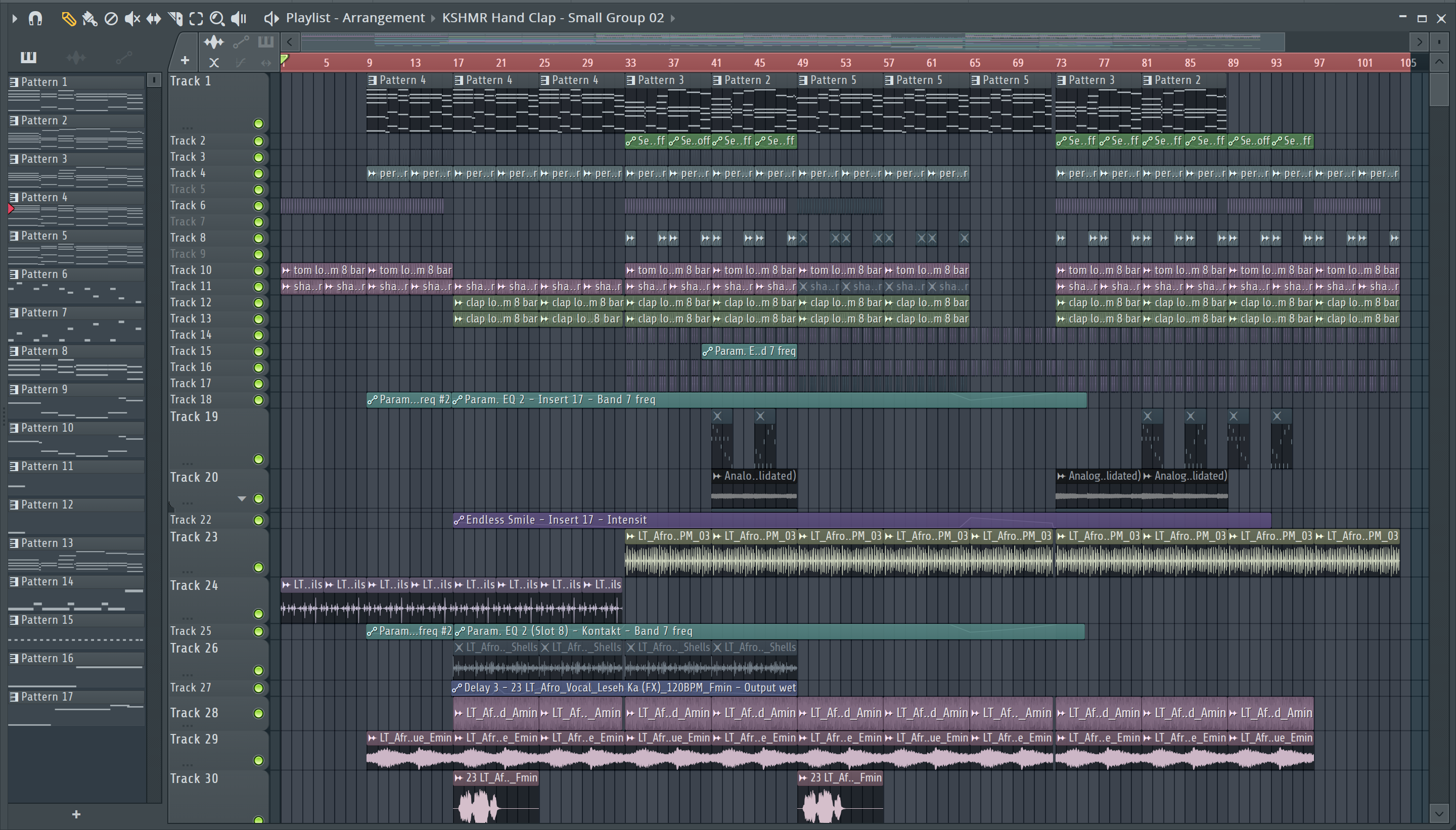Screen dimensions: 1456x830
Task: Expand Track 20 group dropdown arrow
Action: pos(242,499)
